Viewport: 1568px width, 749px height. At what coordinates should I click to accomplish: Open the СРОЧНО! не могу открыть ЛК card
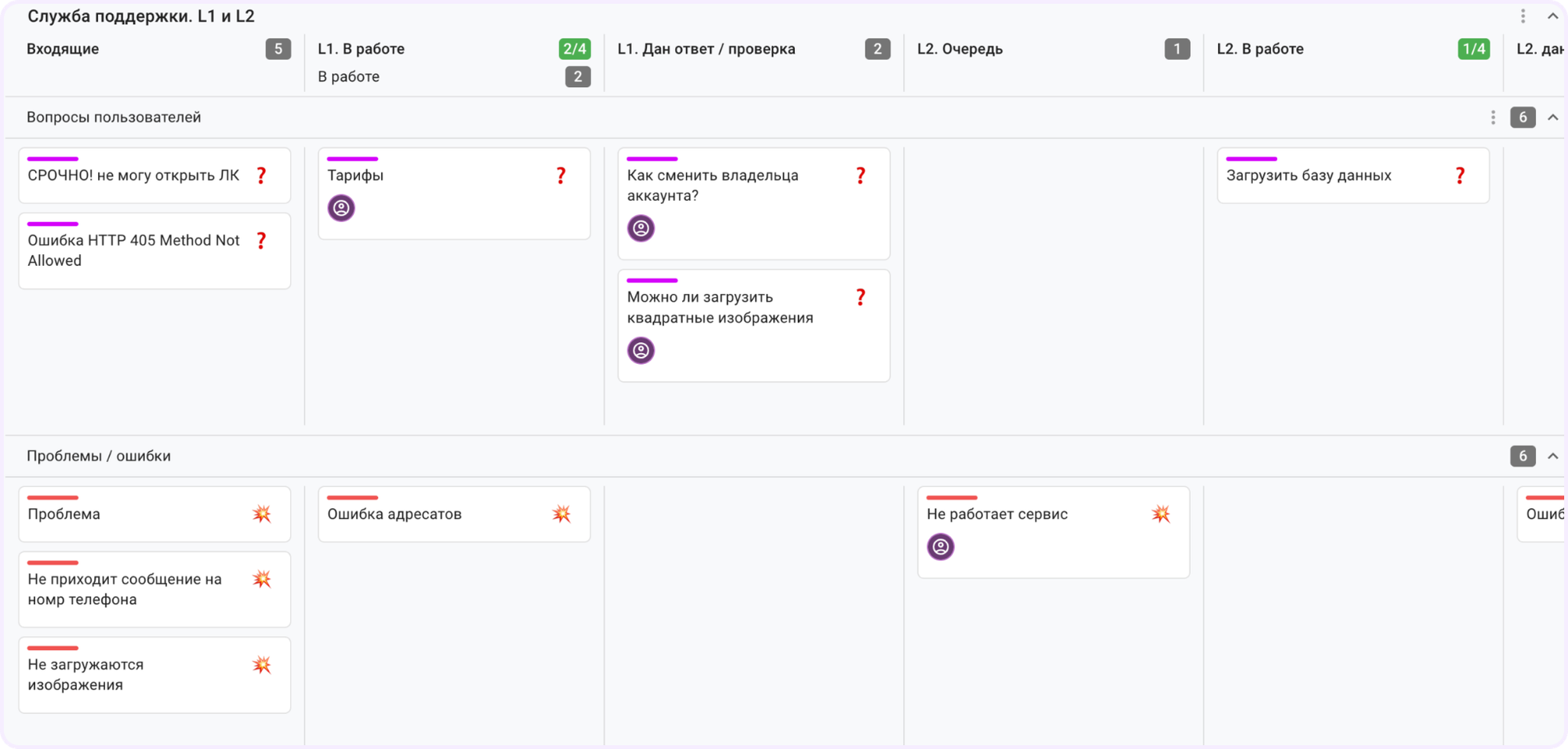tap(154, 176)
